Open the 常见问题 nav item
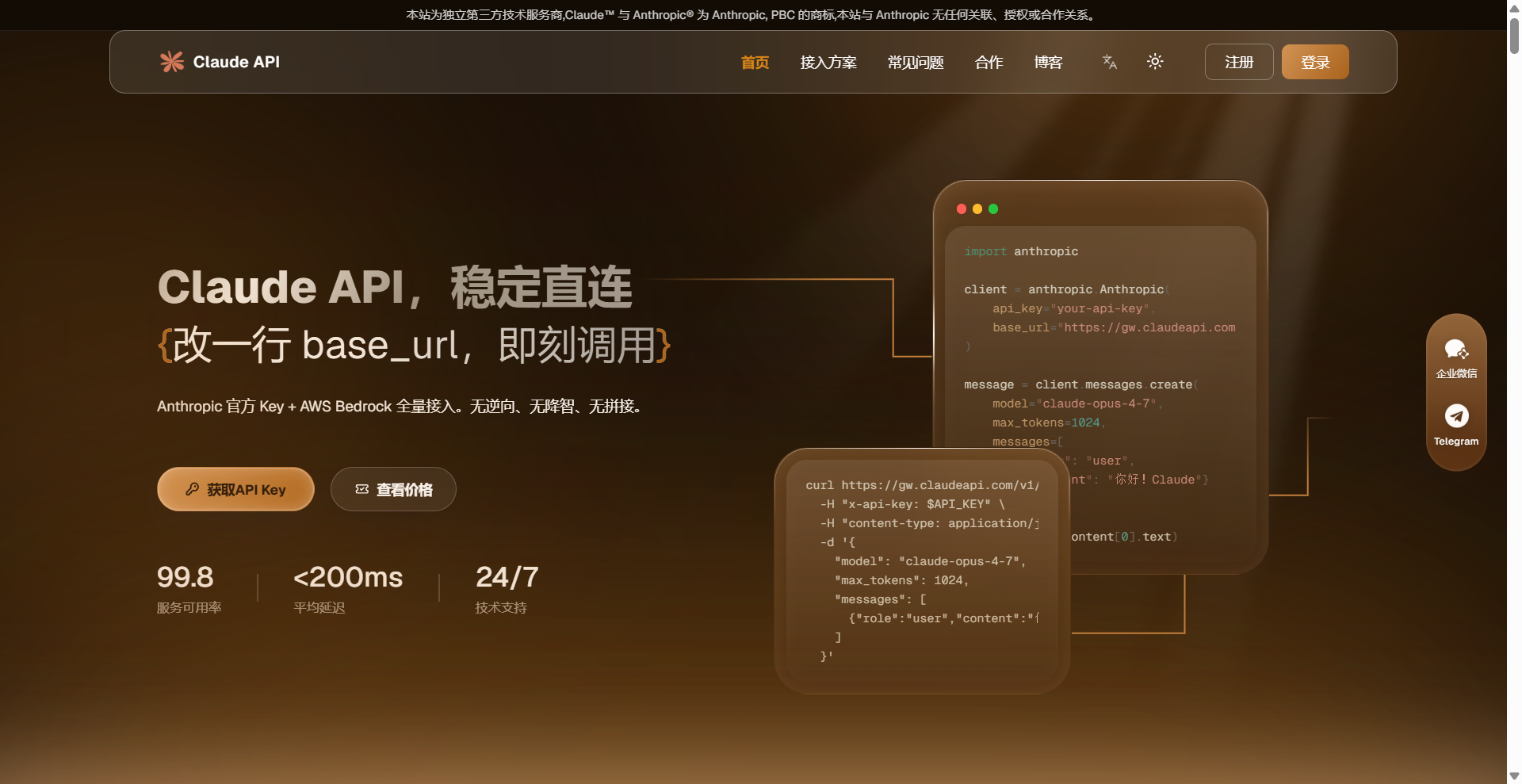Screen dimensions: 1522x784 (916, 63)
